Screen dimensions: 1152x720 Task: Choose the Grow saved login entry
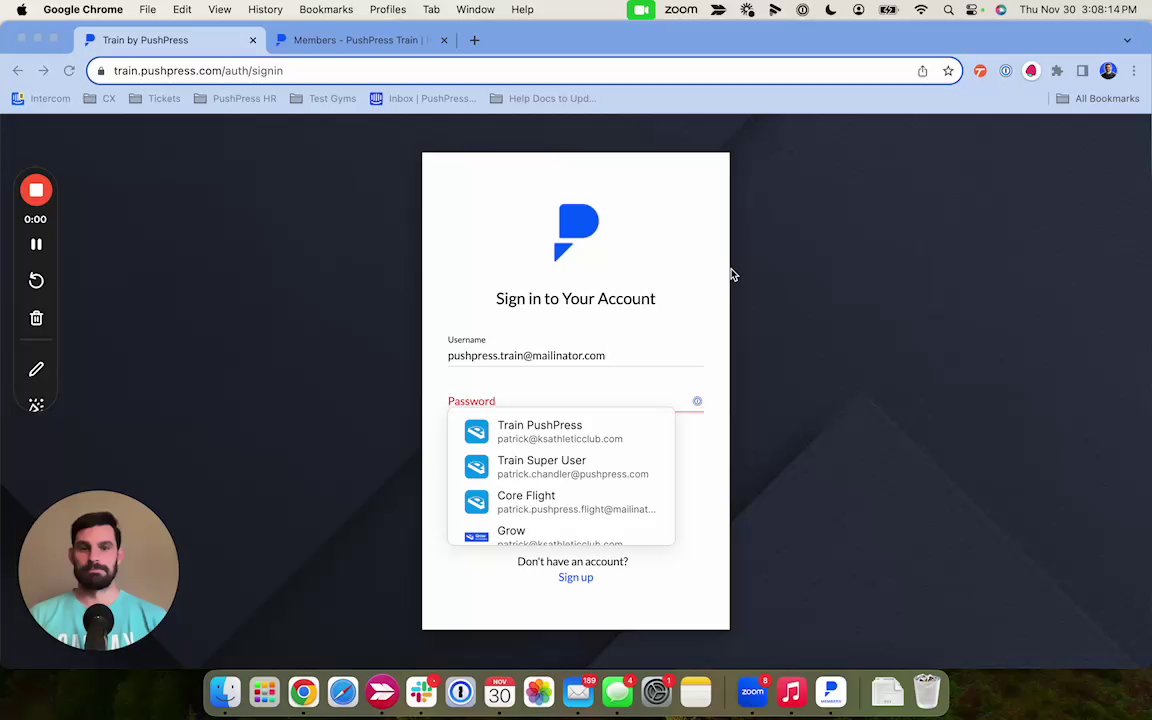click(561, 533)
